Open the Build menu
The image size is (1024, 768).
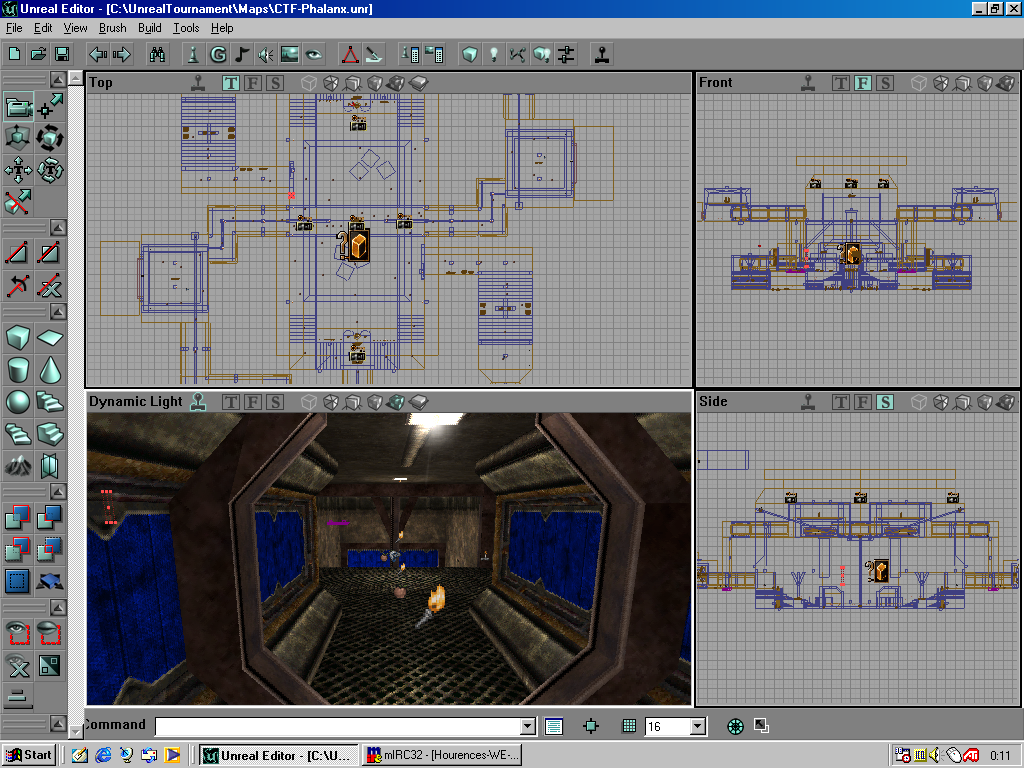(x=150, y=28)
